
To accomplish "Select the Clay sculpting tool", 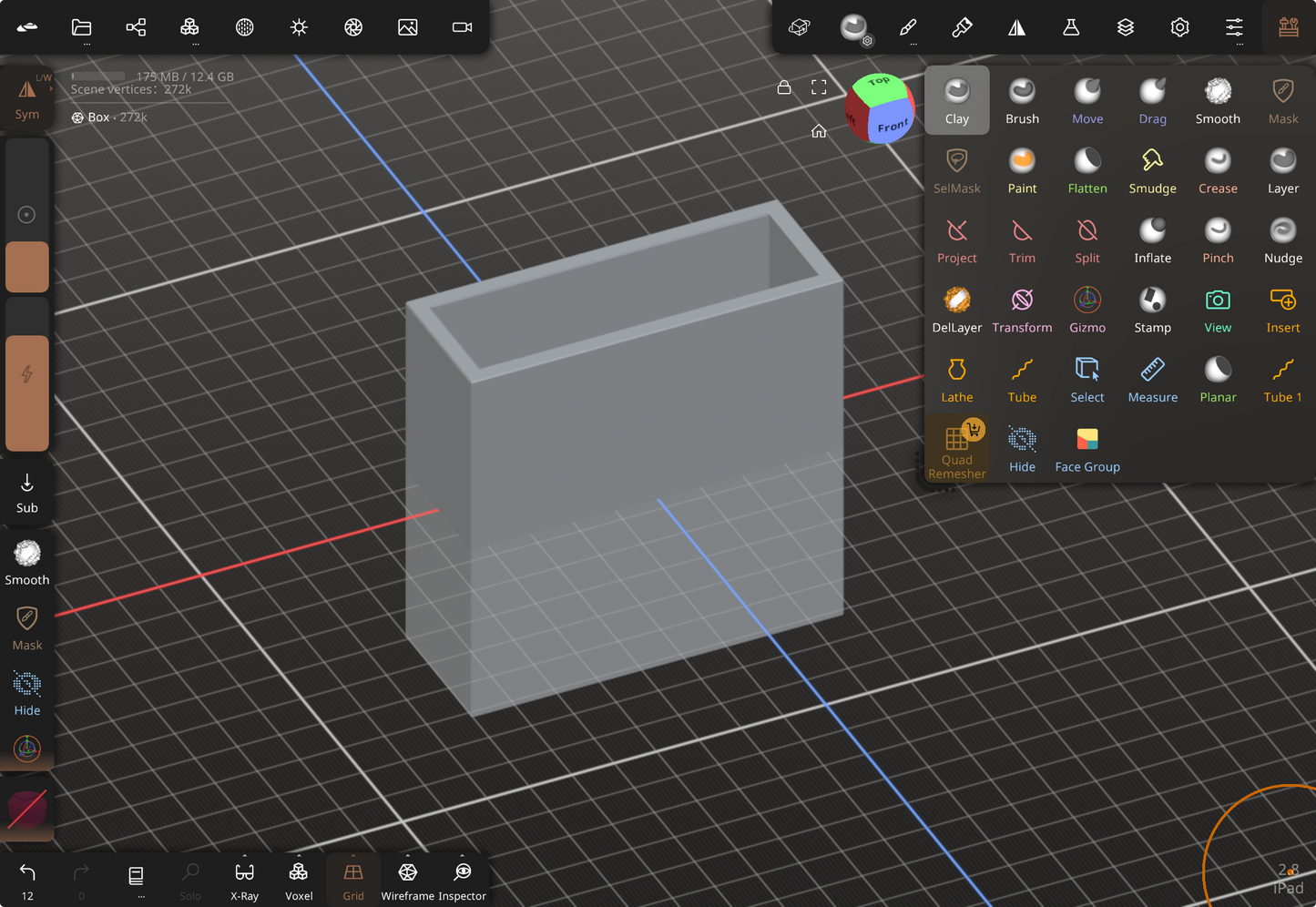I will click(x=956, y=100).
